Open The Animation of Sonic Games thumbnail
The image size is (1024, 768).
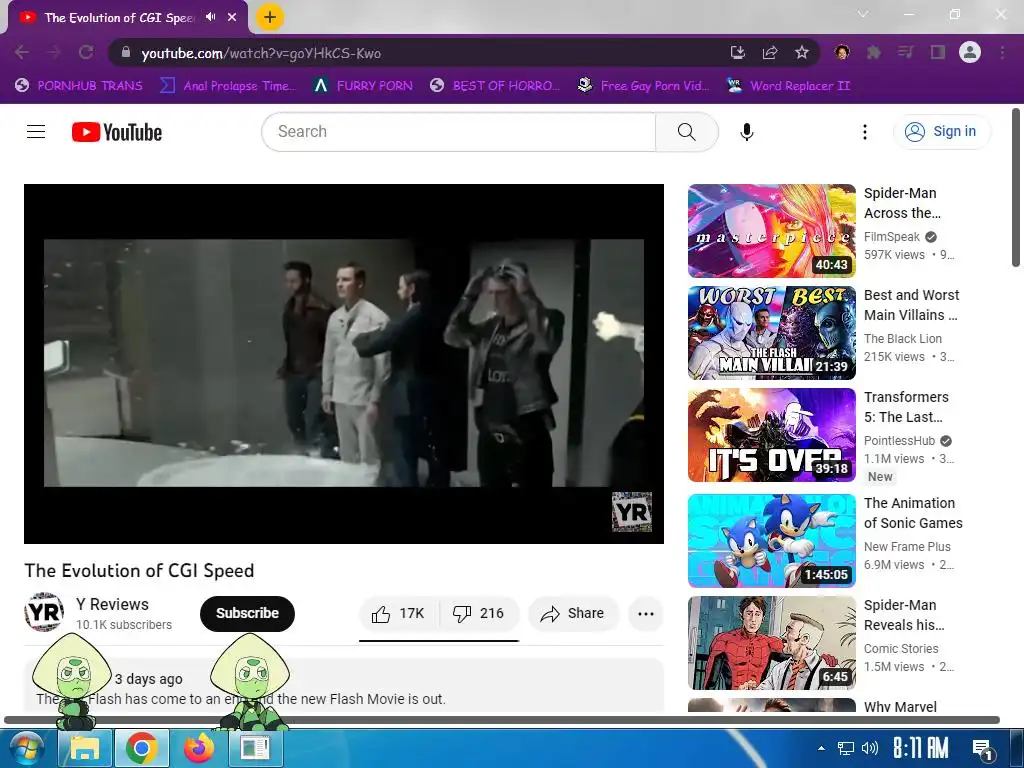click(x=771, y=541)
